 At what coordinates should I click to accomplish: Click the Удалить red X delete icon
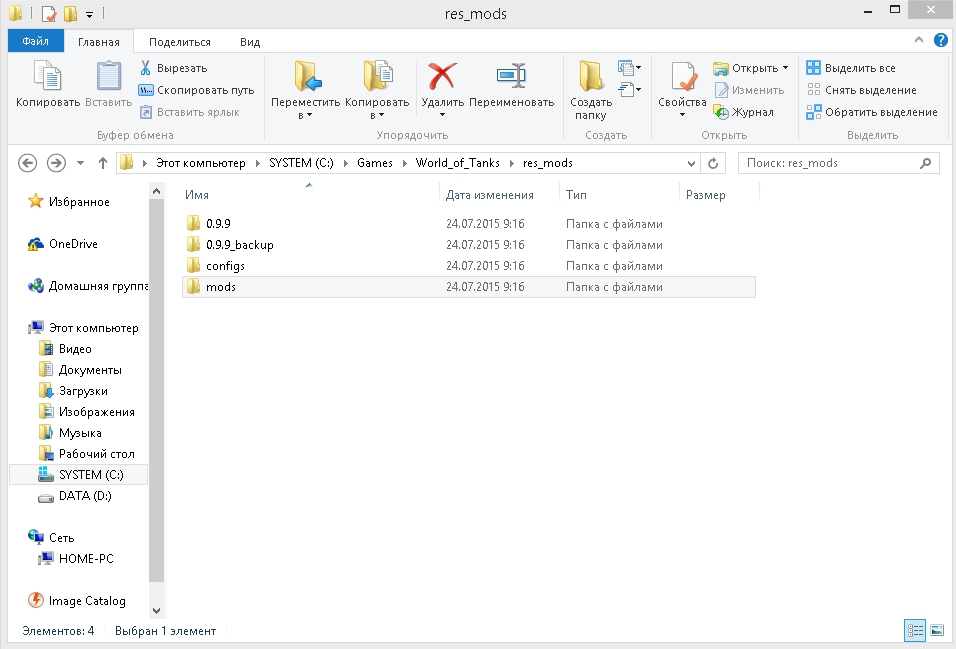tap(441, 78)
